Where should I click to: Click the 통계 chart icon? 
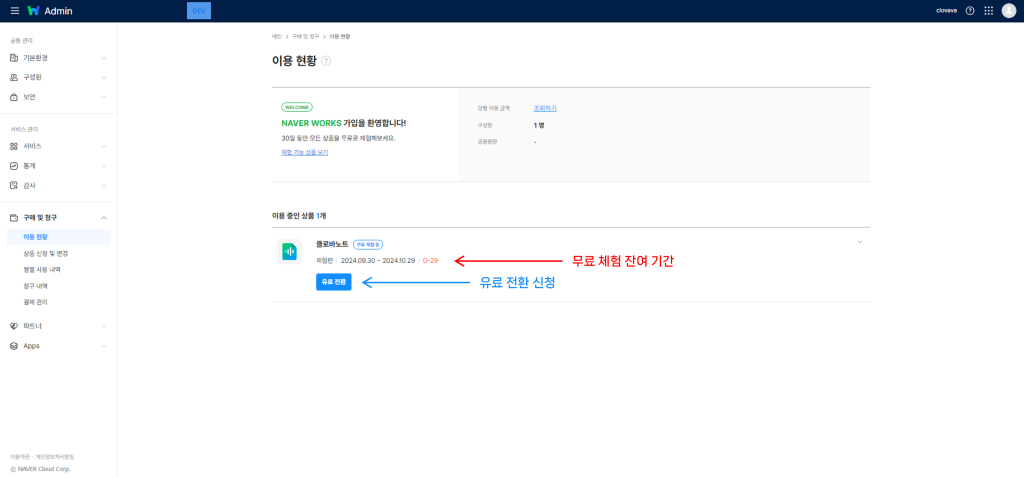pos(14,166)
